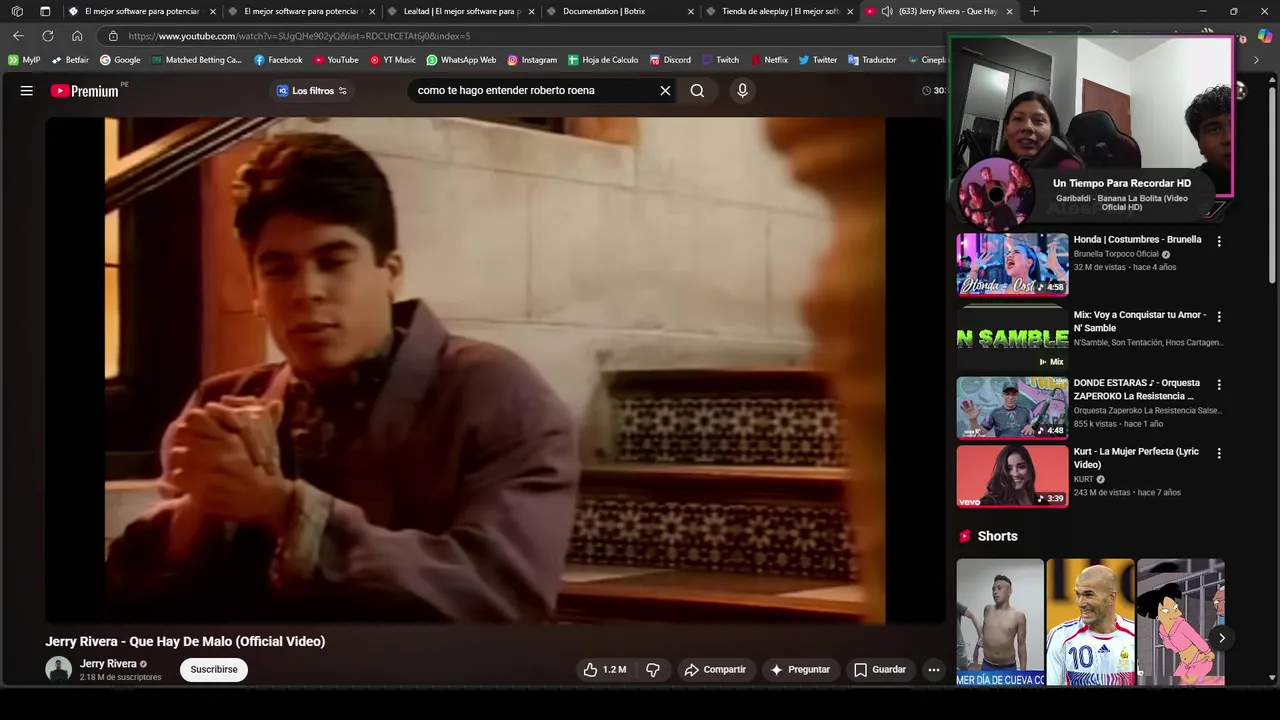Open Jerry Rivera channel avatar
Screen dimensions: 1280x720
point(59,669)
